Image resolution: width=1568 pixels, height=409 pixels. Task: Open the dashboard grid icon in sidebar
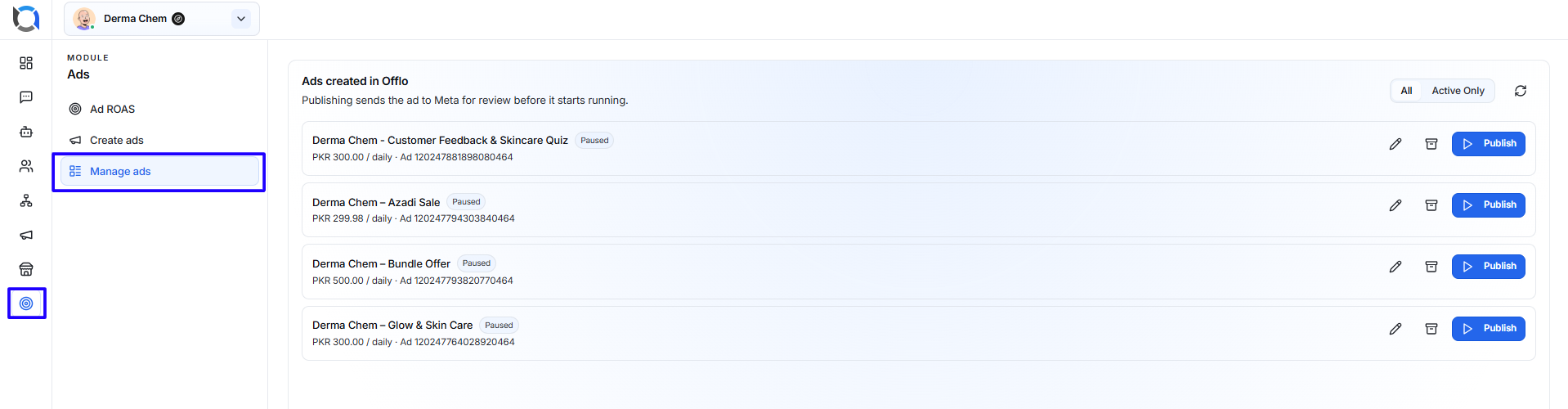pyautogui.click(x=26, y=63)
